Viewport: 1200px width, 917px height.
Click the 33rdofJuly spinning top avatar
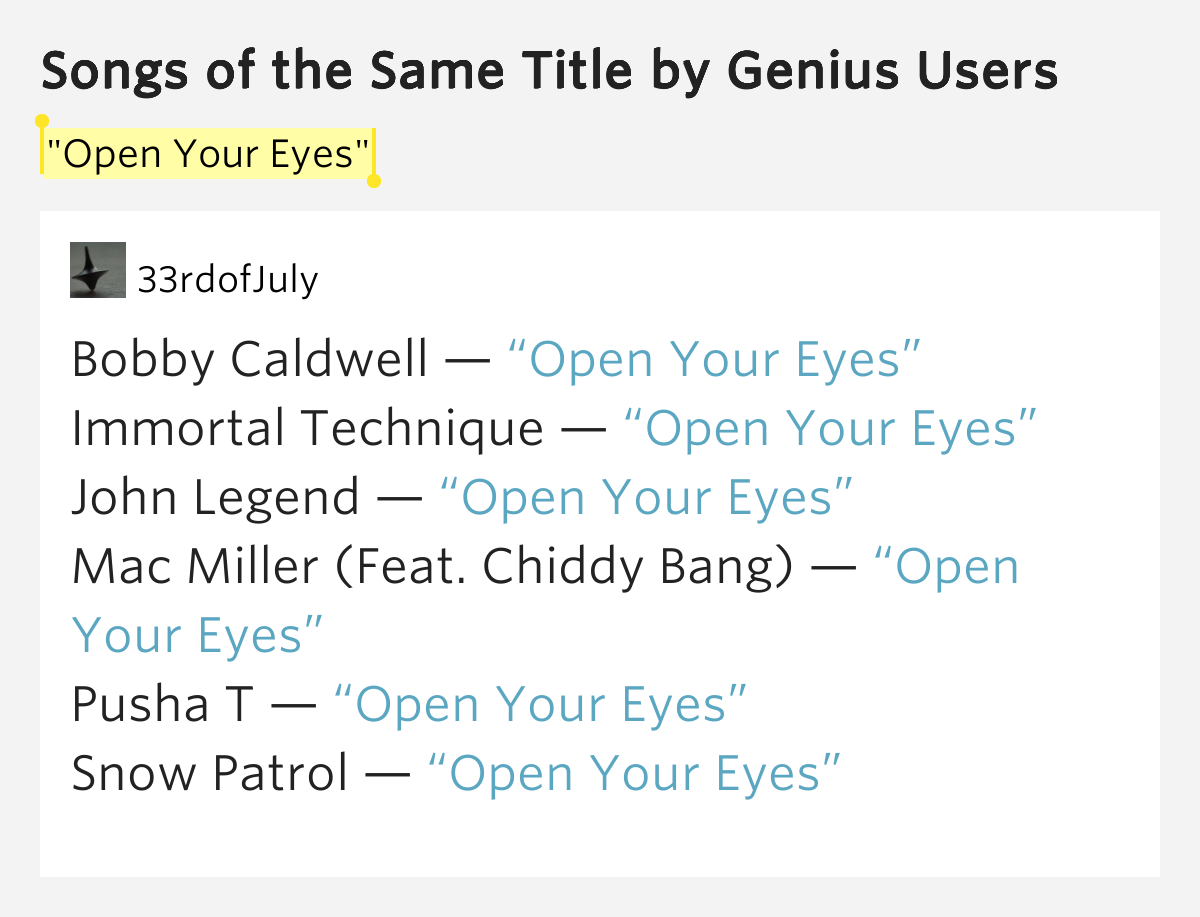98,270
